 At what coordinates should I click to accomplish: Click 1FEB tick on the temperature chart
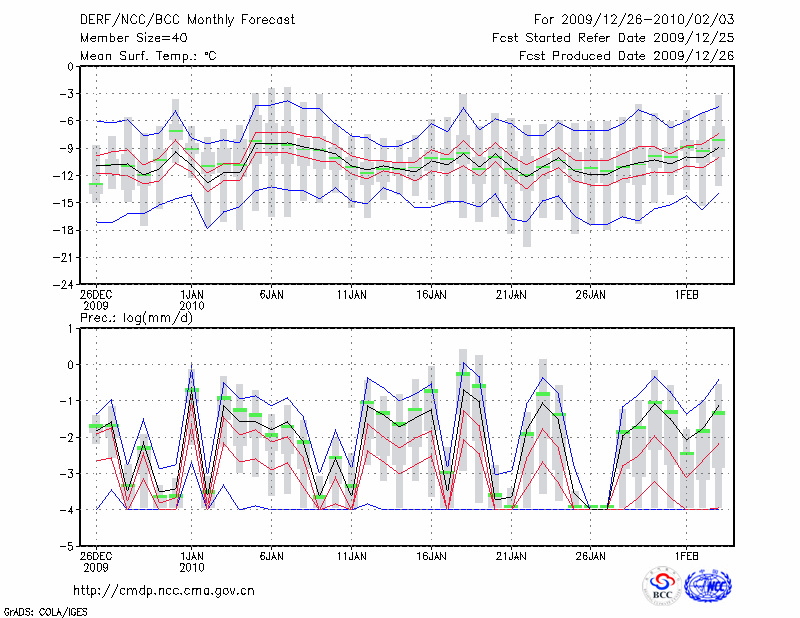tap(686, 295)
